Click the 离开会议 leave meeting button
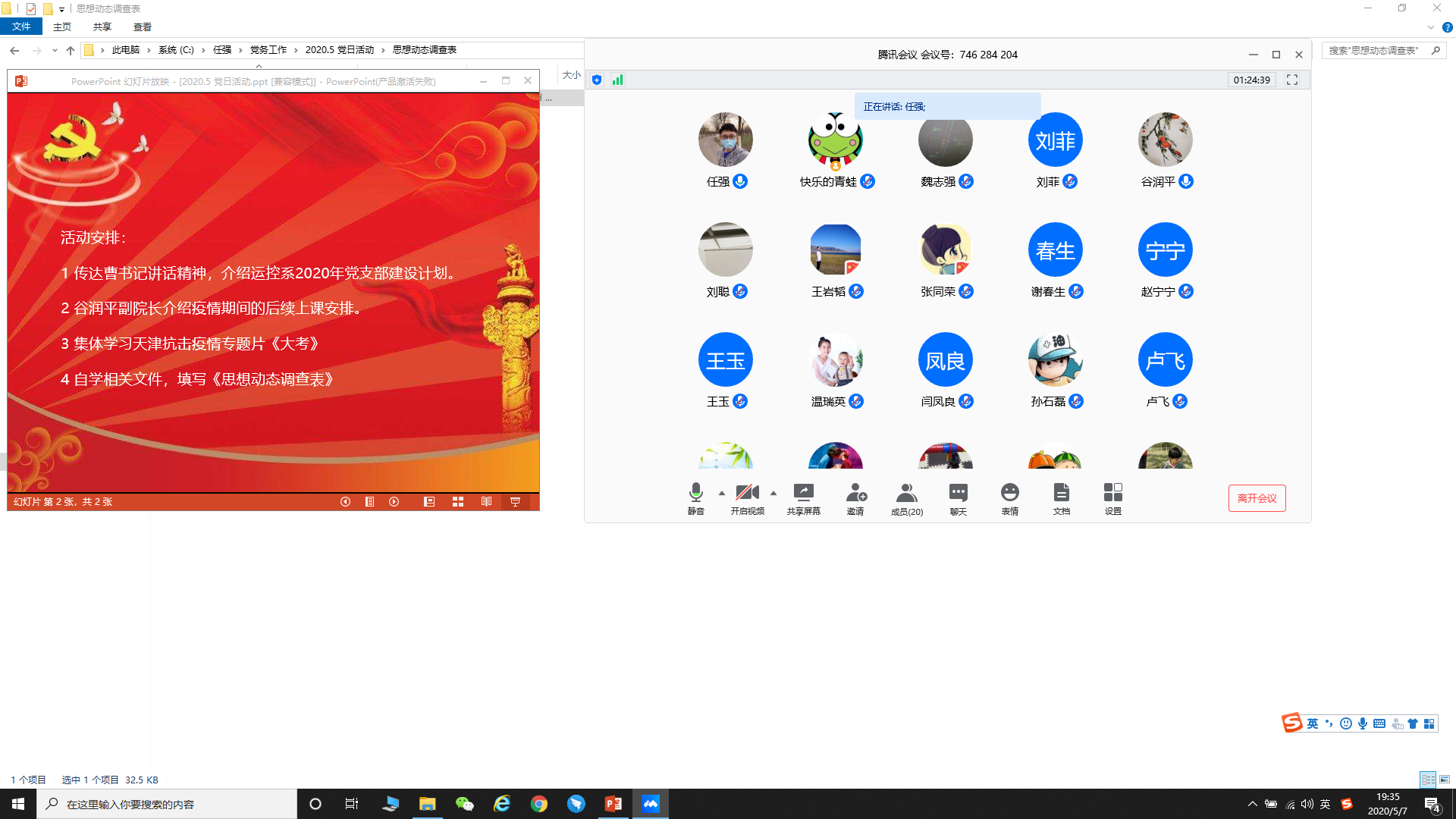Screen dimensions: 1456x819 1257,498
